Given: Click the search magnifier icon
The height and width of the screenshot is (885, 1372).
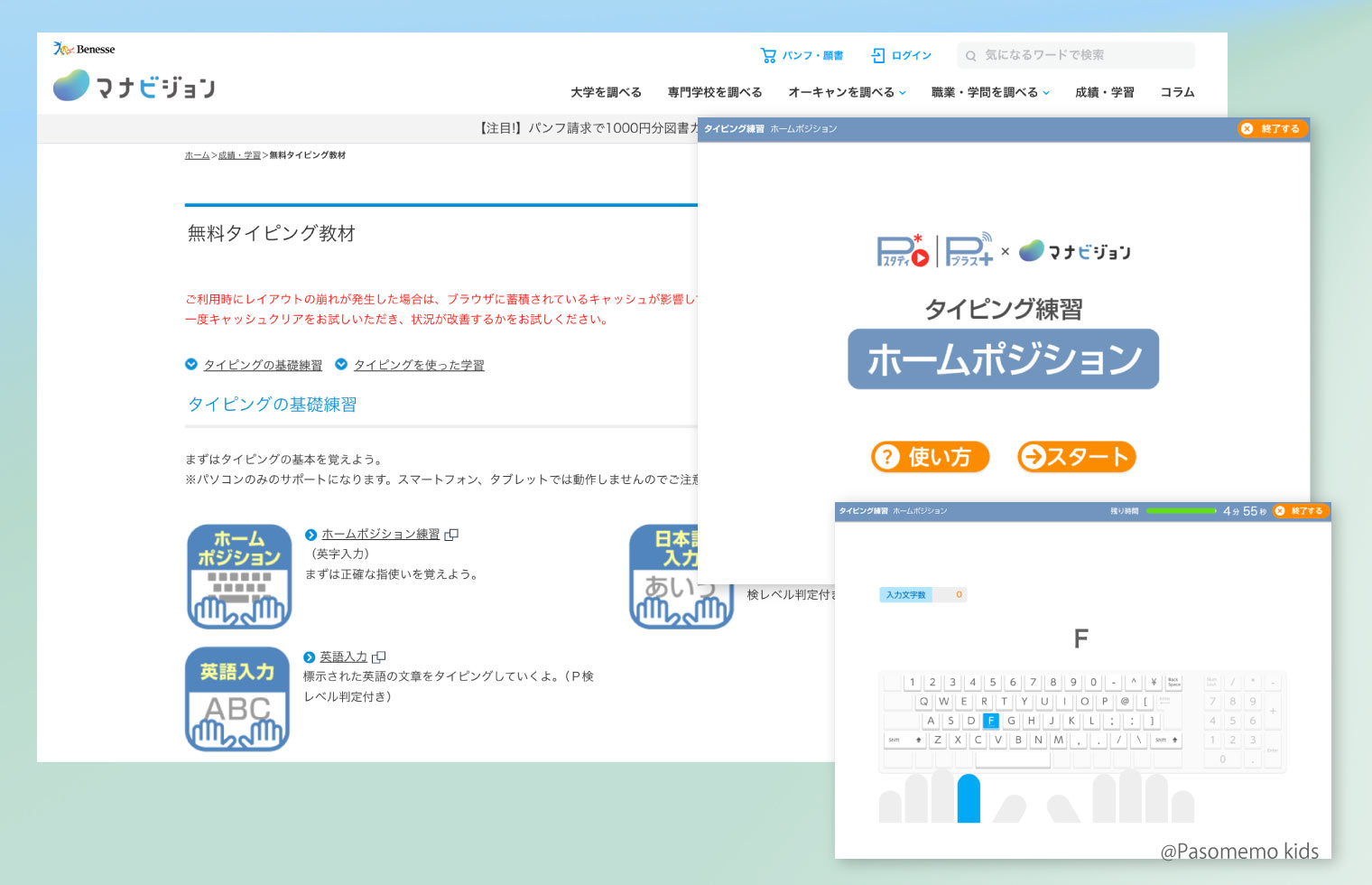Looking at the screenshot, I should click(x=971, y=55).
